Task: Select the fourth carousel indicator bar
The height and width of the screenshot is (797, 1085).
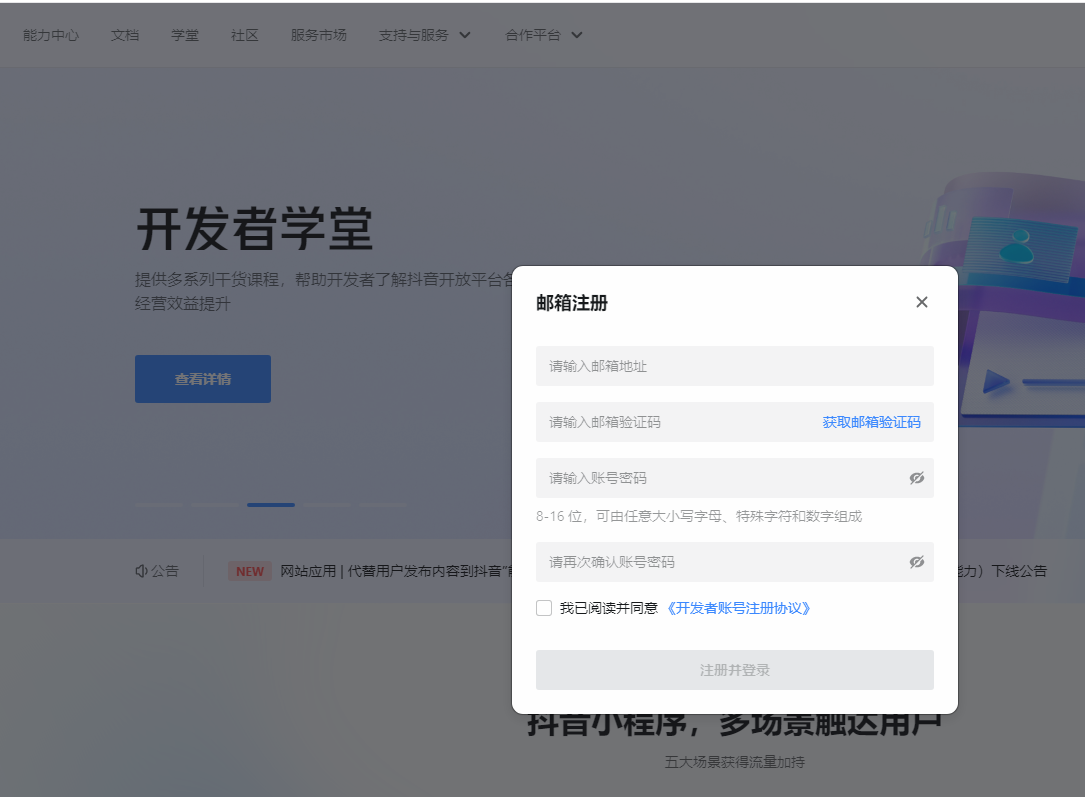Action: [327, 505]
